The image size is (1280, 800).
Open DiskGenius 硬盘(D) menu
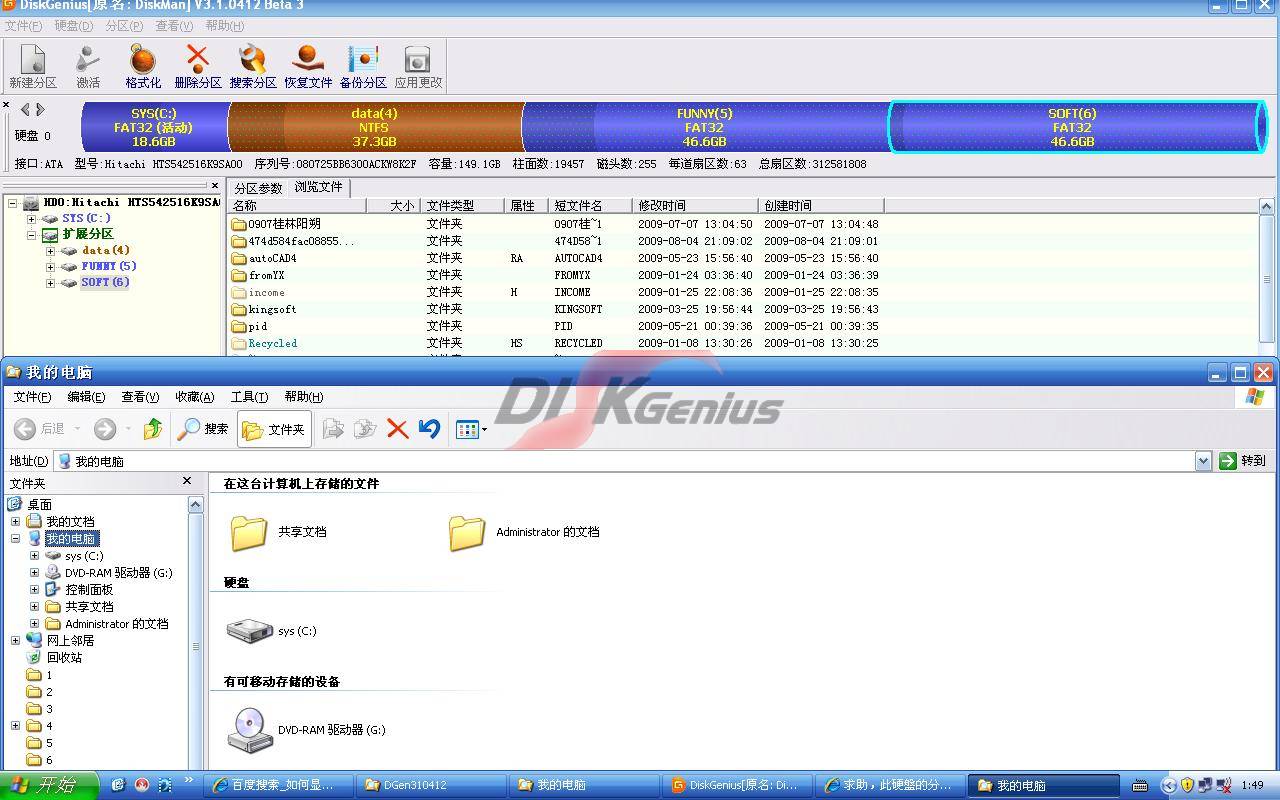73,26
